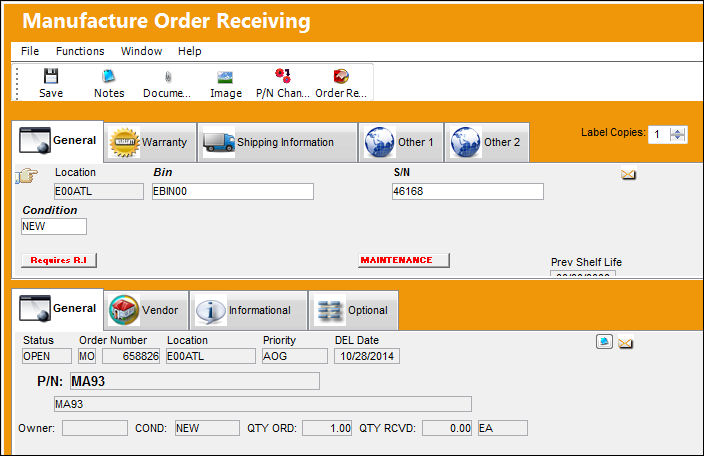Open the Functions menu
704x456 pixels.
[80, 51]
